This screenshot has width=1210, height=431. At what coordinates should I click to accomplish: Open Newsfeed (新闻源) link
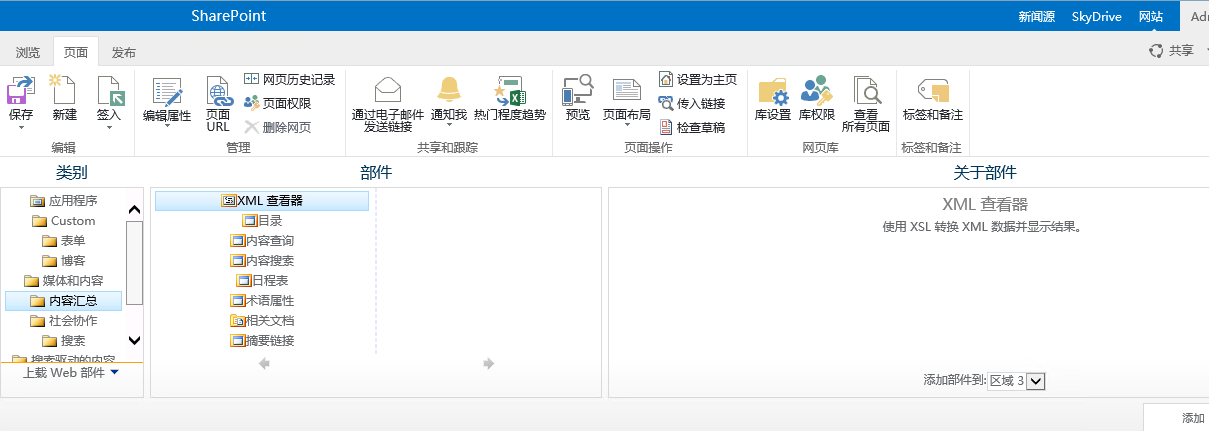point(1037,17)
